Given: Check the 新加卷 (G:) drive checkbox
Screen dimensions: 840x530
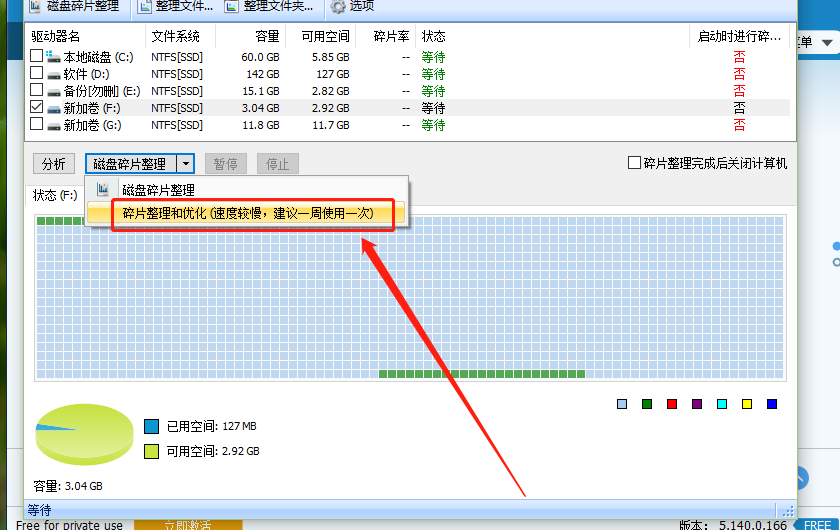Looking at the screenshot, I should (36, 124).
